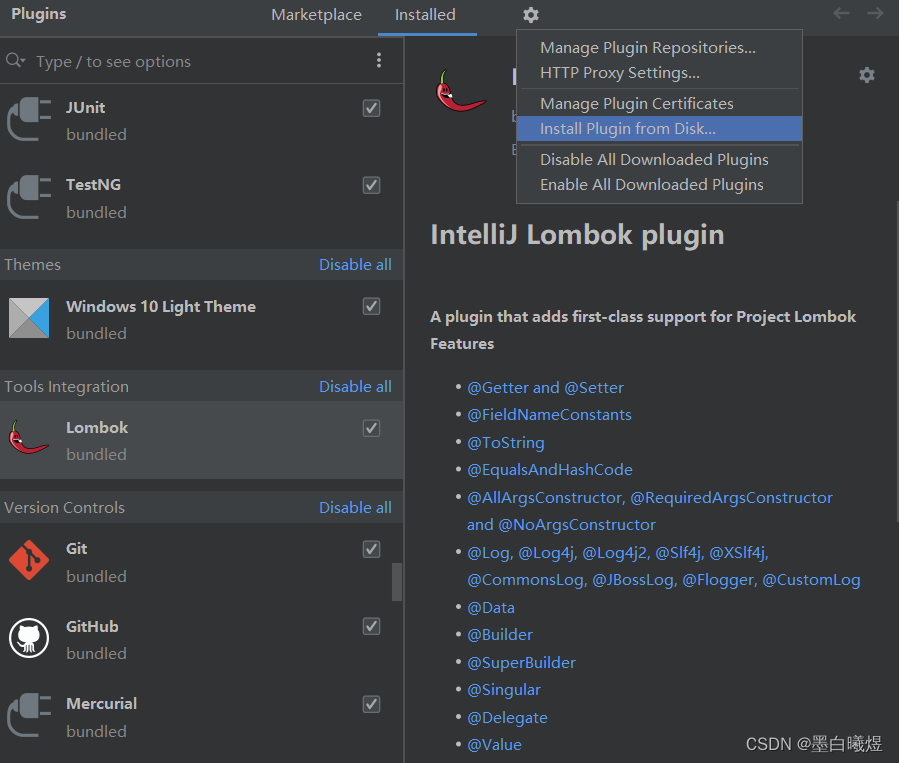Choose Enable All Downloaded Plugins
Screen dimensions: 899x763
[x=659, y=185]
